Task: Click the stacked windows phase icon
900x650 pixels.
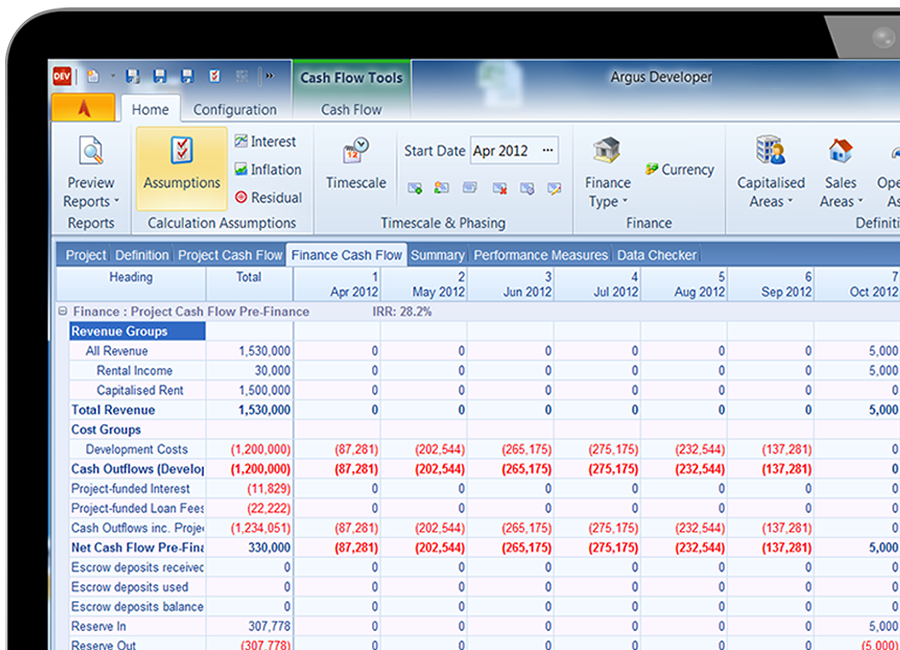Action: (470, 187)
